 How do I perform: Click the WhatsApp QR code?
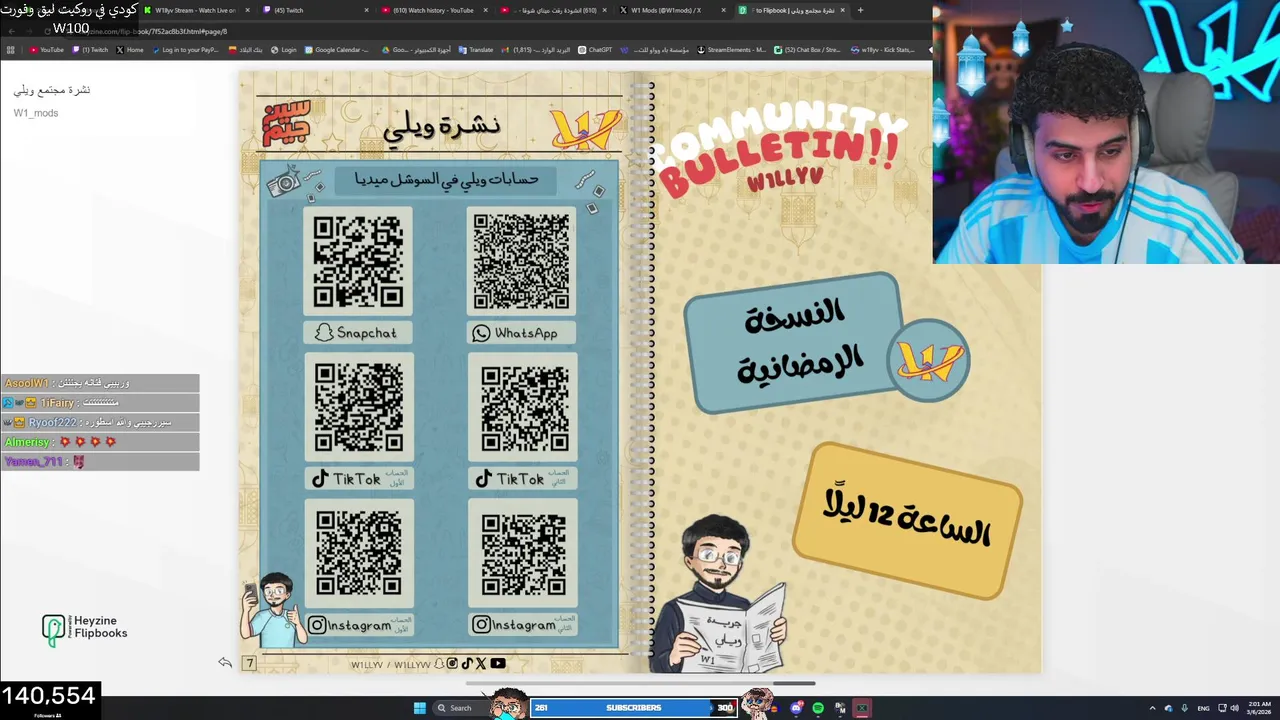(x=521, y=261)
